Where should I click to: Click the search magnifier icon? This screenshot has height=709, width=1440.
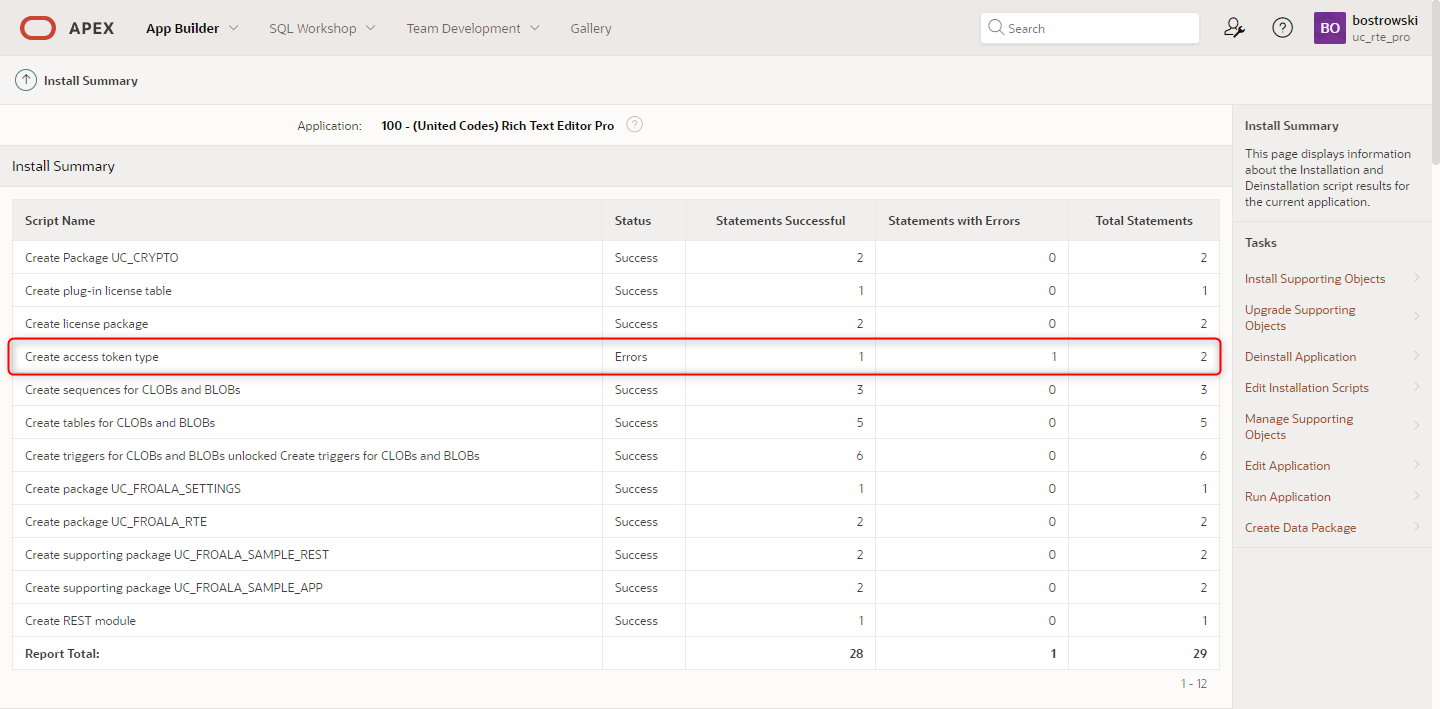tap(996, 28)
